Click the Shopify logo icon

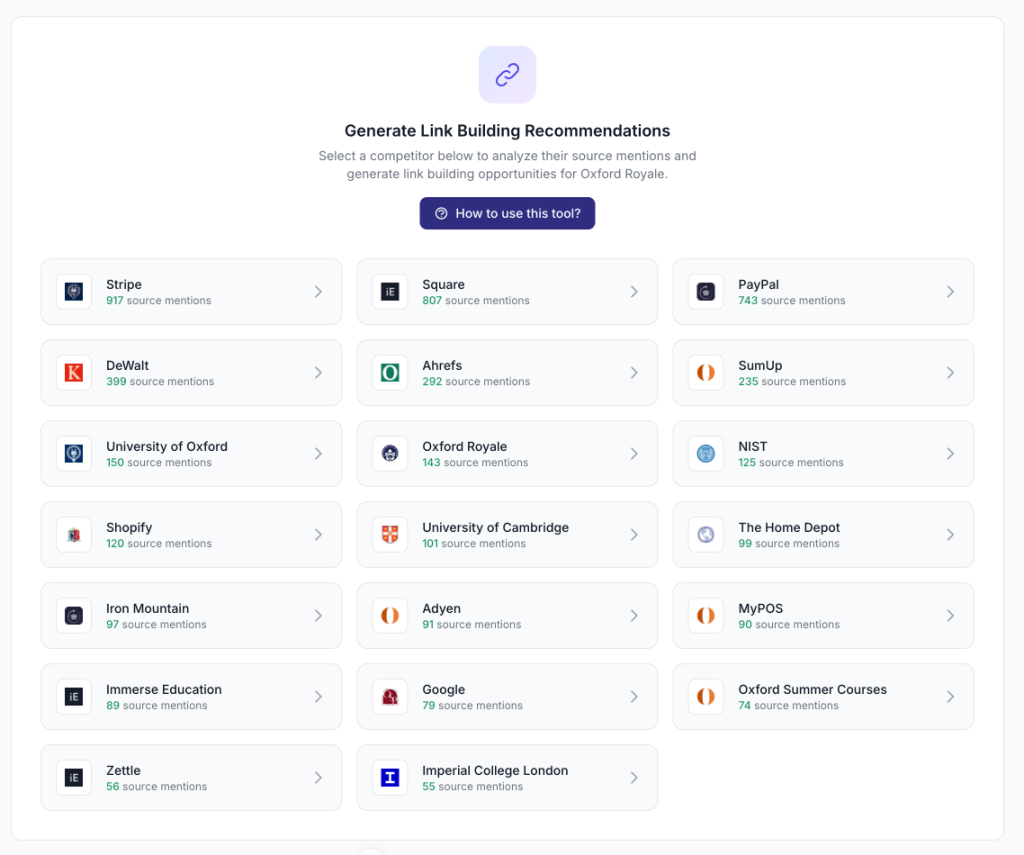74,534
